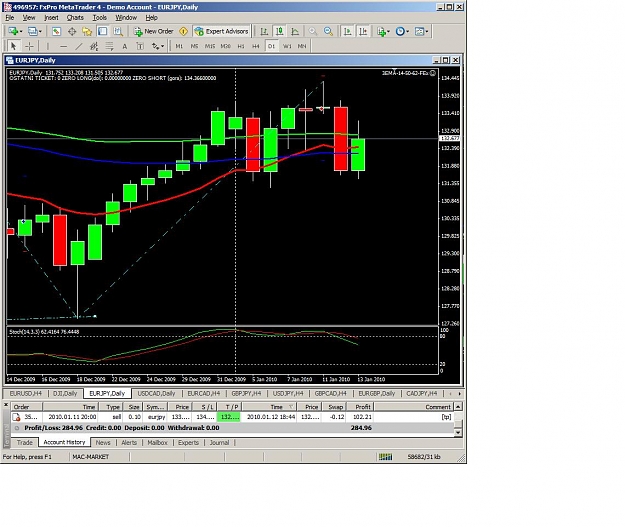Click the MetaEditor yellow diamond icon
The width and height of the screenshot is (625, 527).
[183, 31]
